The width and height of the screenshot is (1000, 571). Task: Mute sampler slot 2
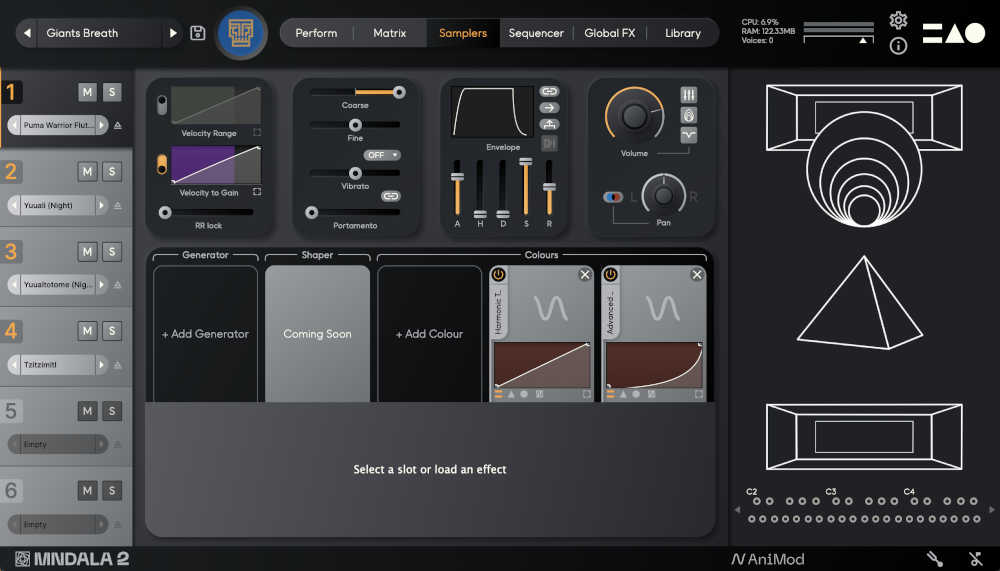coord(88,172)
